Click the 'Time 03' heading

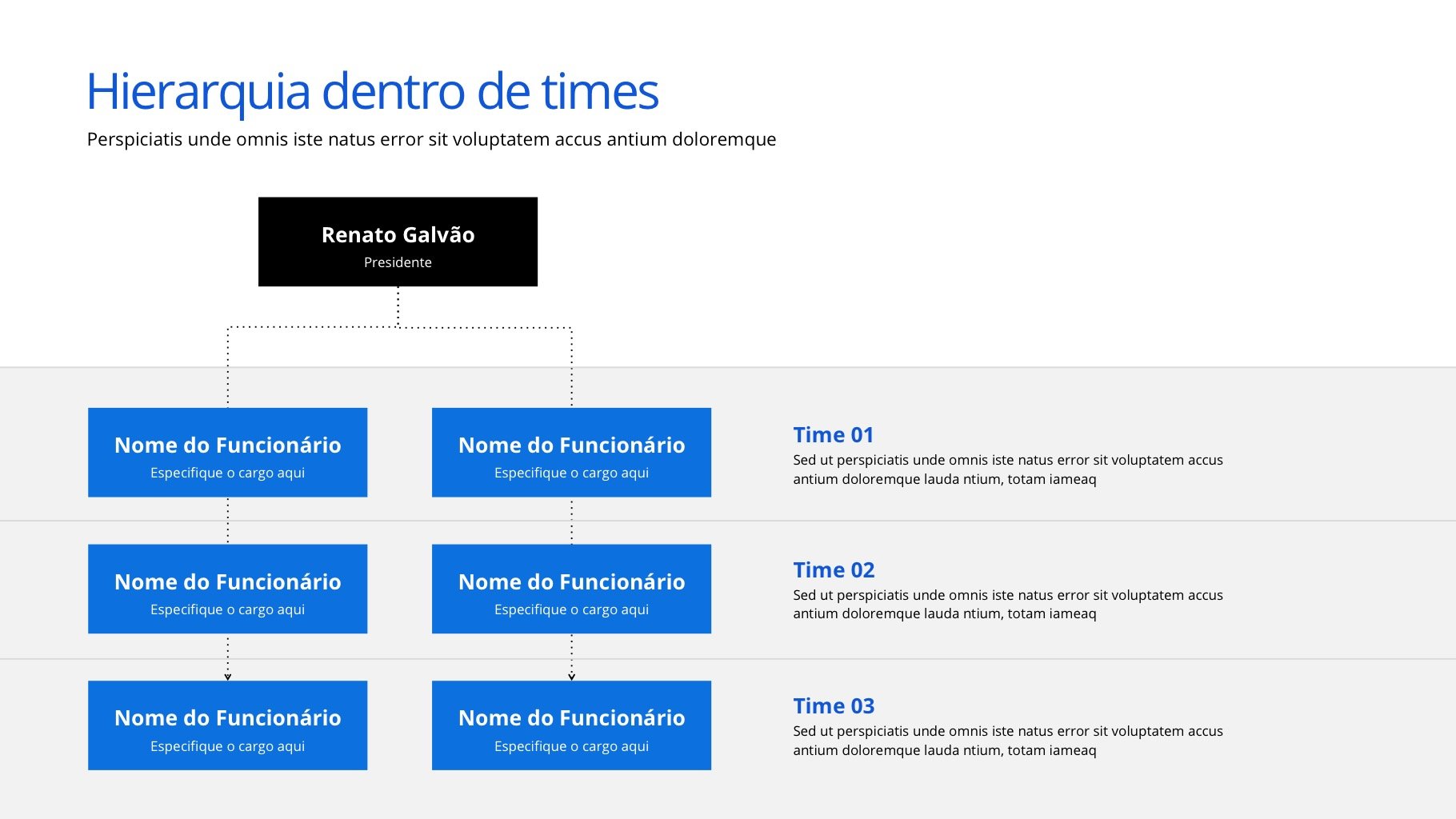click(x=834, y=706)
